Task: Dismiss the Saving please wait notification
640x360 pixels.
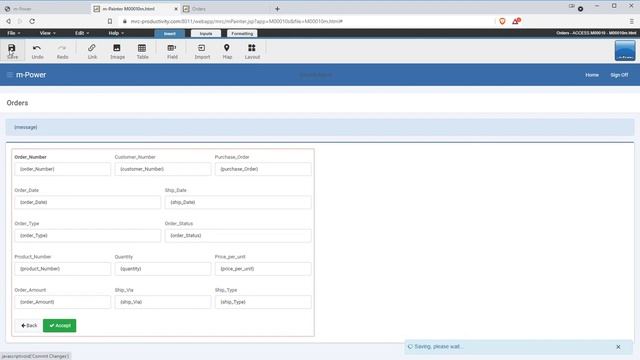Action: (x=618, y=347)
